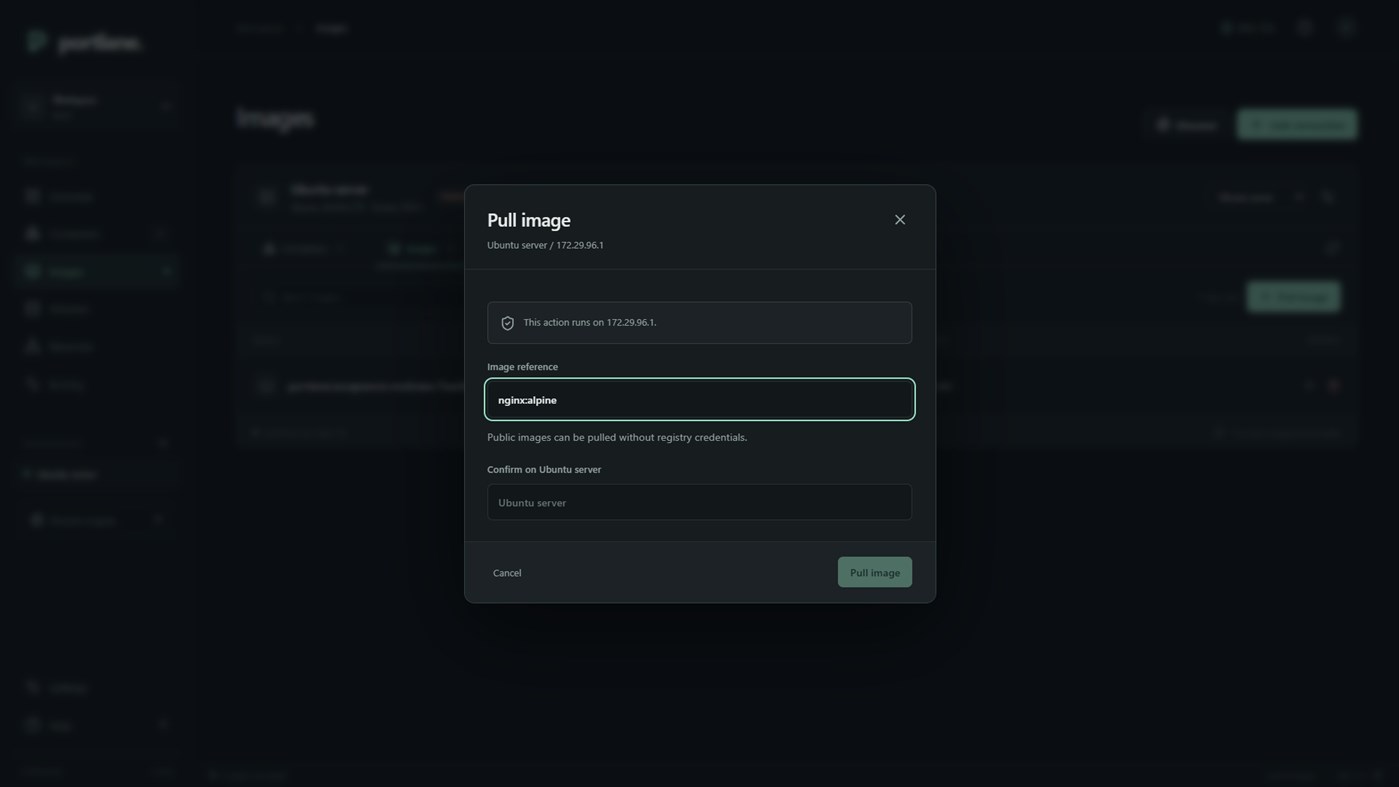This screenshot has width=1399, height=787.
Task: Click the shield icon in the notice
Action: (x=508, y=323)
